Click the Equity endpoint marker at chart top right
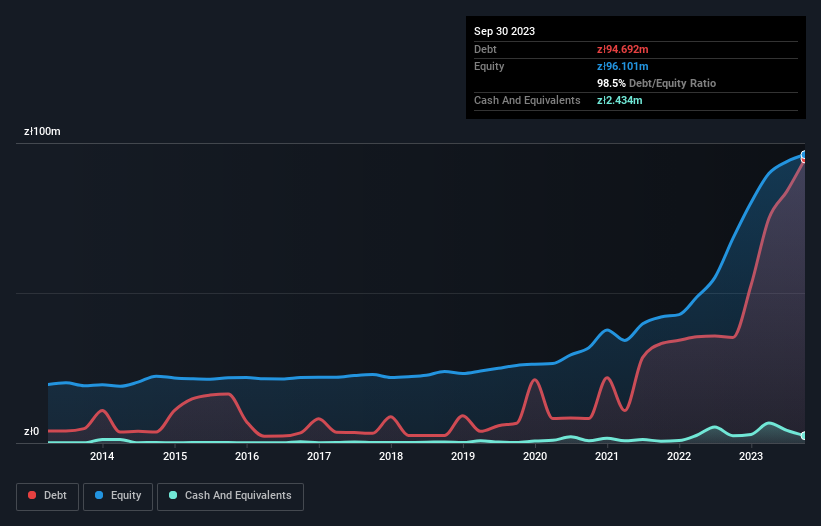The width and height of the screenshot is (821, 526). (x=804, y=155)
